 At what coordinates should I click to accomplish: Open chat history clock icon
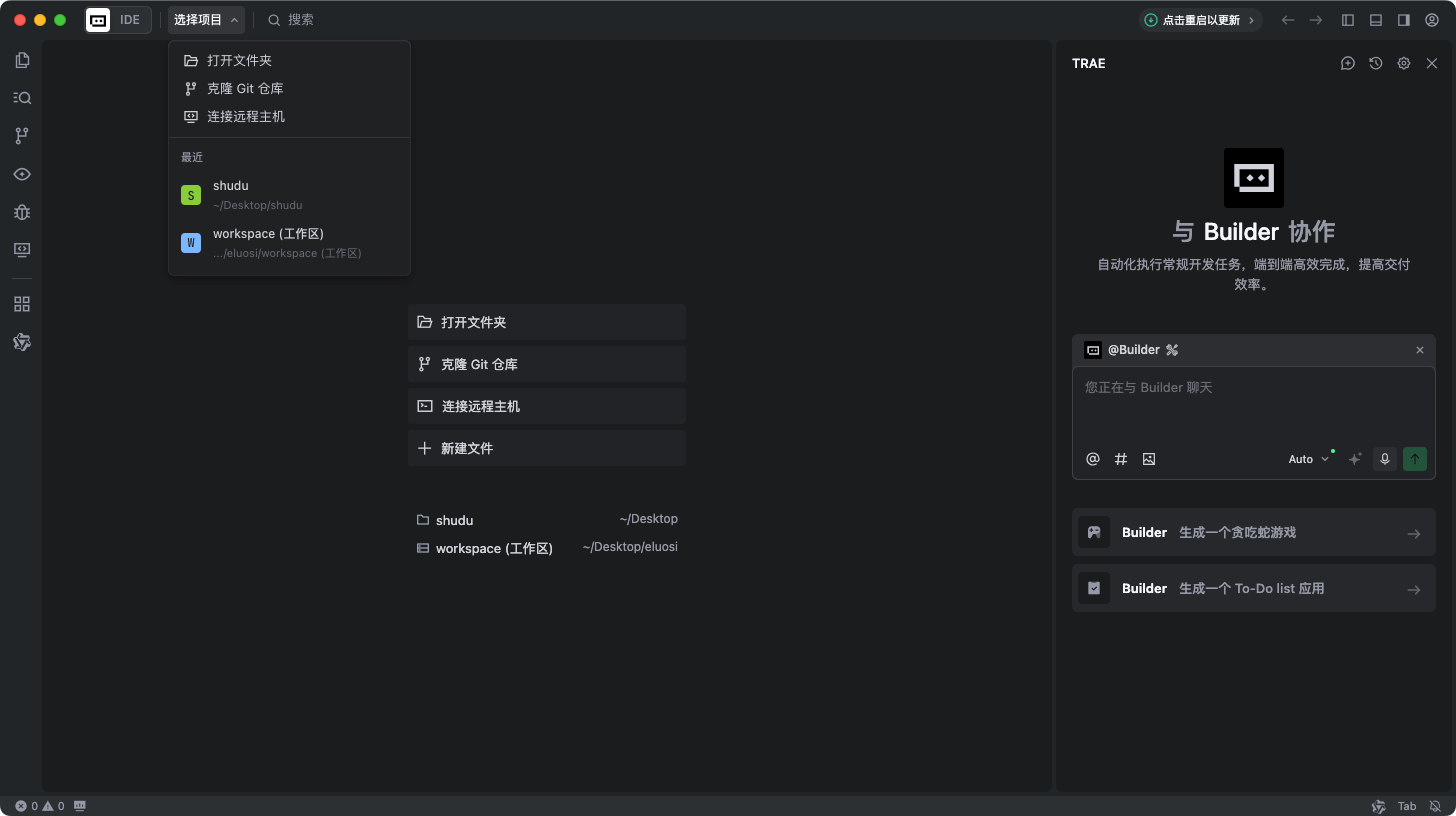click(1376, 63)
